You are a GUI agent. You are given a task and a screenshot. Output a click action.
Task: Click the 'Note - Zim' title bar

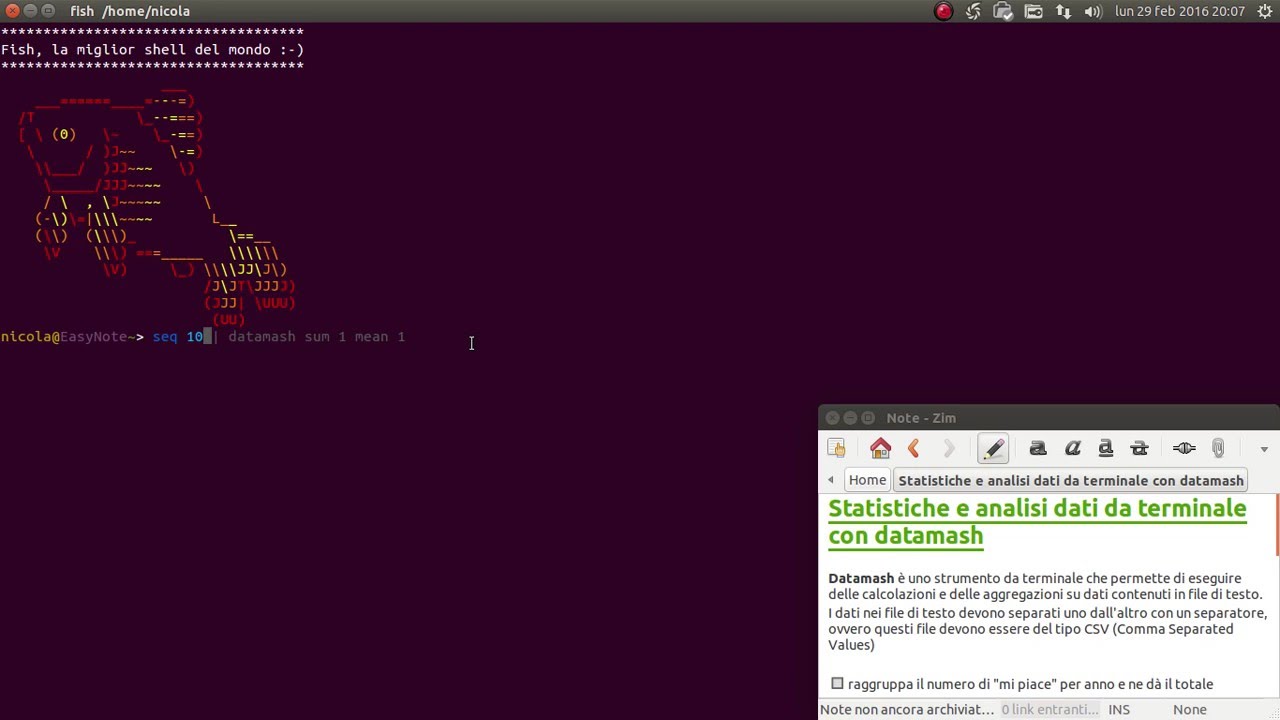point(1049,418)
